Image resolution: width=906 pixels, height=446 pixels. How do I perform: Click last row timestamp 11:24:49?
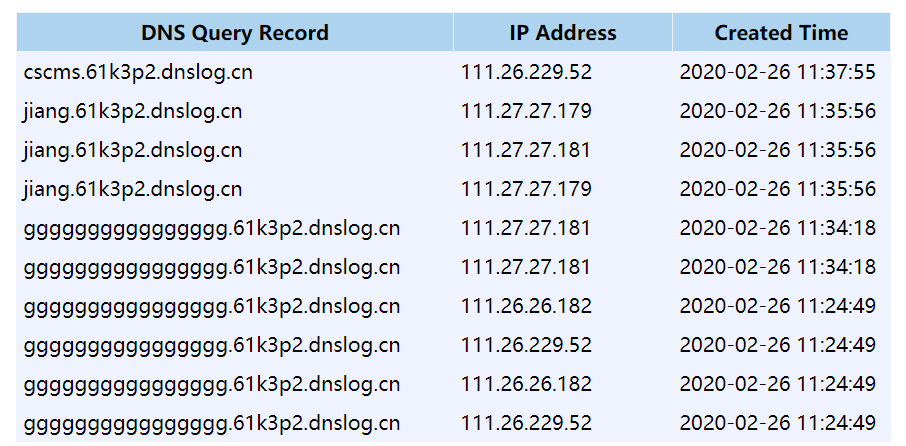[x=778, y=423]
